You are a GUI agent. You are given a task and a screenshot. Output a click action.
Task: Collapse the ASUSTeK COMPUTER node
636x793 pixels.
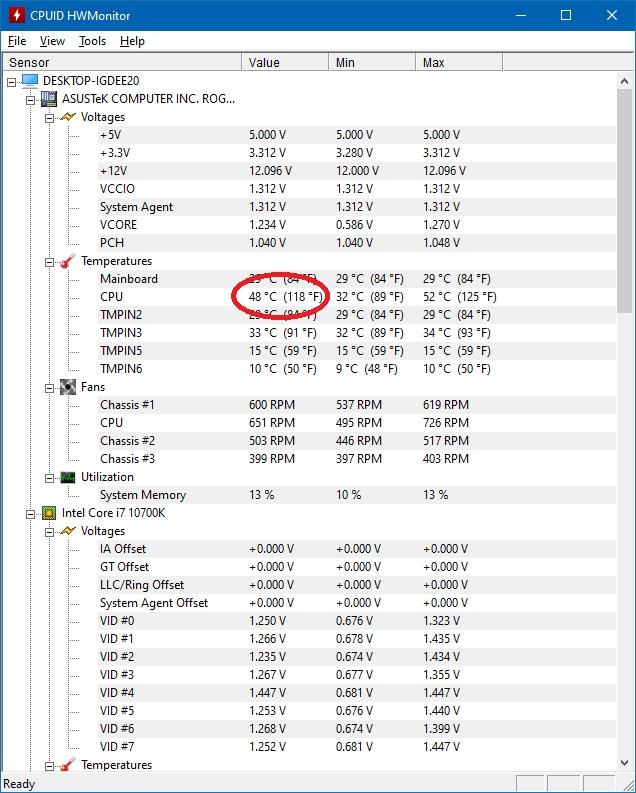30,100
